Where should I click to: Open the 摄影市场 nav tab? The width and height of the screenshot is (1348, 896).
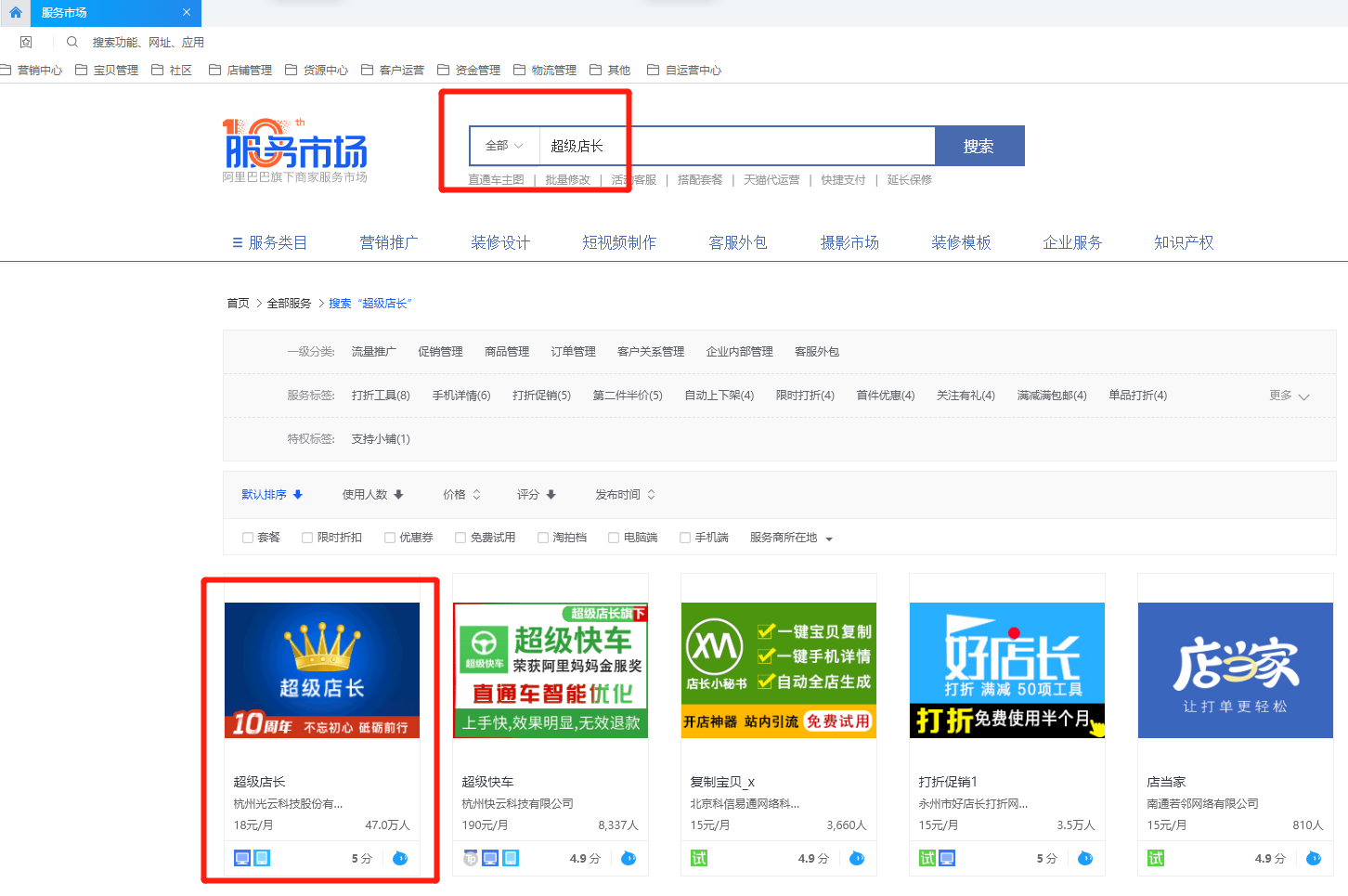click(x=849, y=242)
